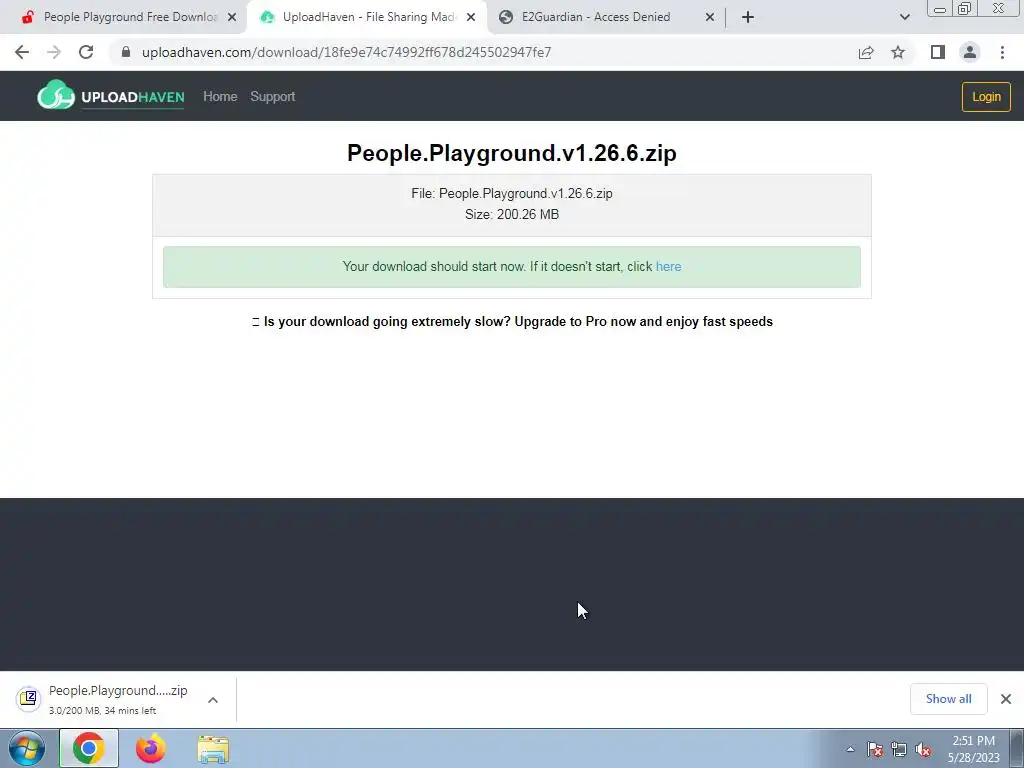Close the People Playground Free Download tab
Image resolution: width=1024 pixels, height=768 pixels.
(x=232, y=18)
